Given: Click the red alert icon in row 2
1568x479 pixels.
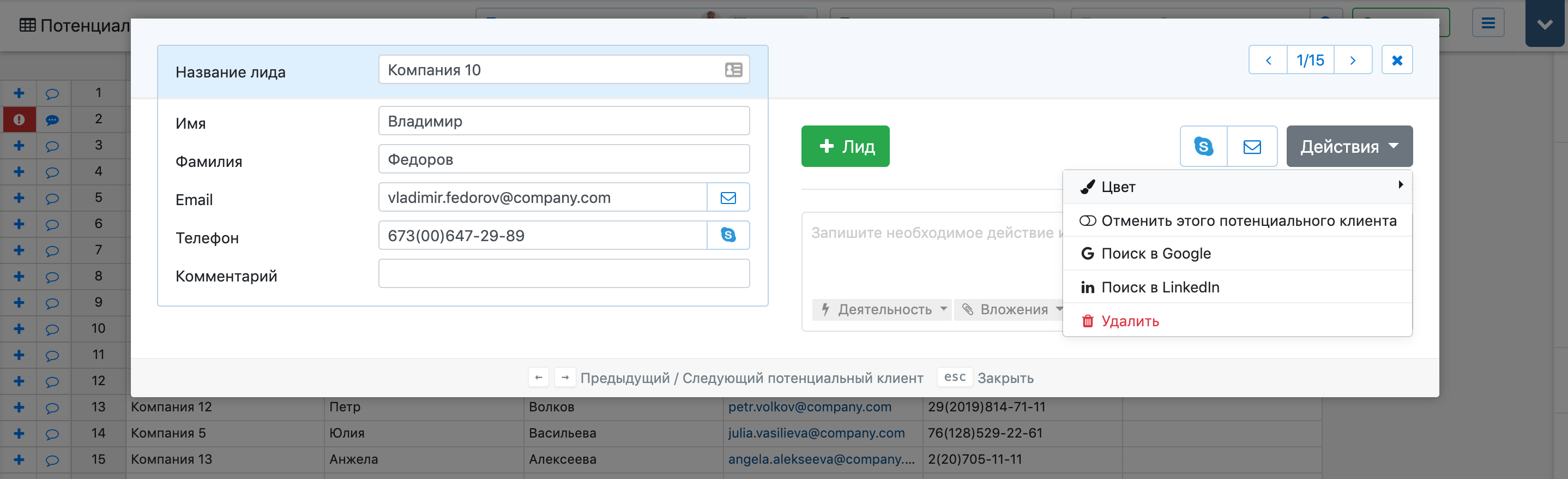Looking at the screenshot, I should pyautogui.click(x=19, y=119).
